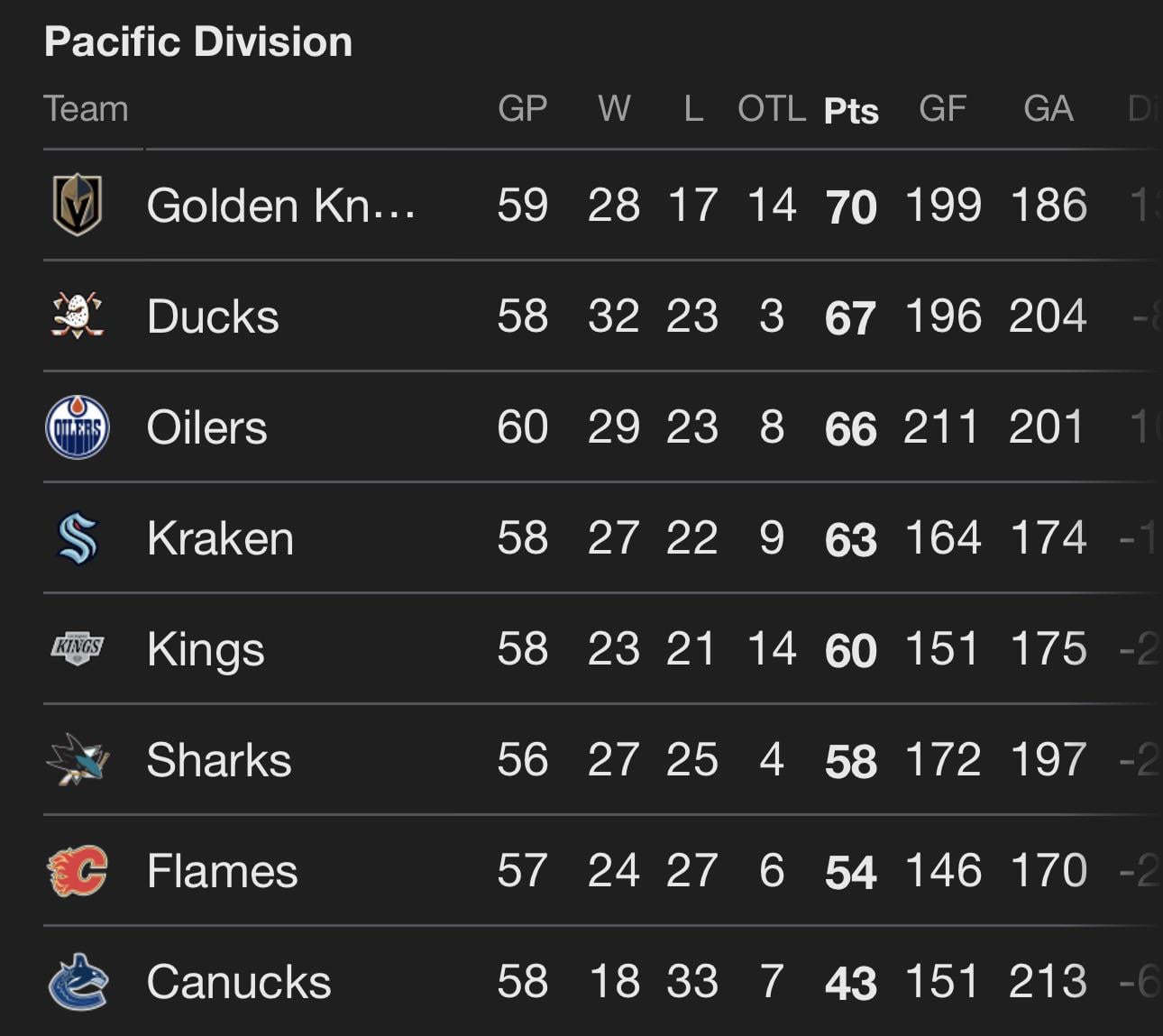
Task: Tap the Canucks team name
Action: (x=239, y=982)
